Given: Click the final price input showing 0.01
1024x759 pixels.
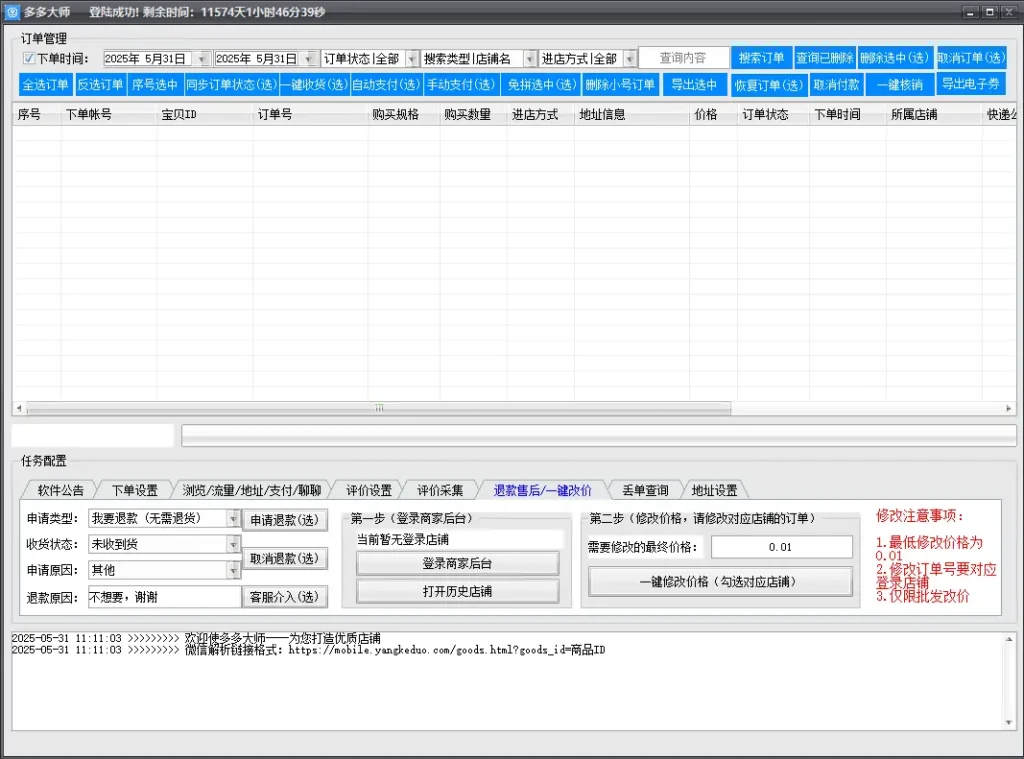Looking at the screenshot, I should (781, 547).
